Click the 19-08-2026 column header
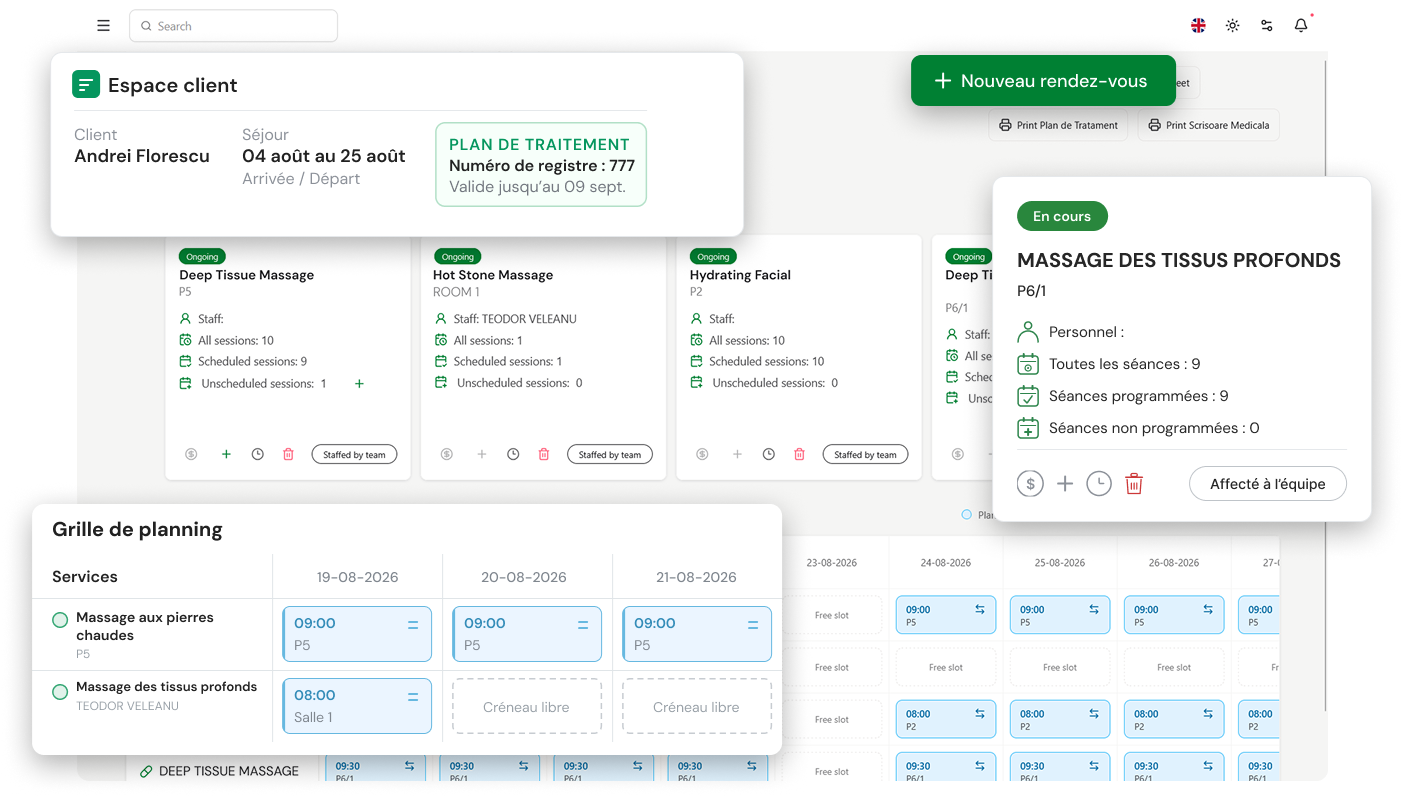This screenshot has height=797, width=1404. point(357,577)
